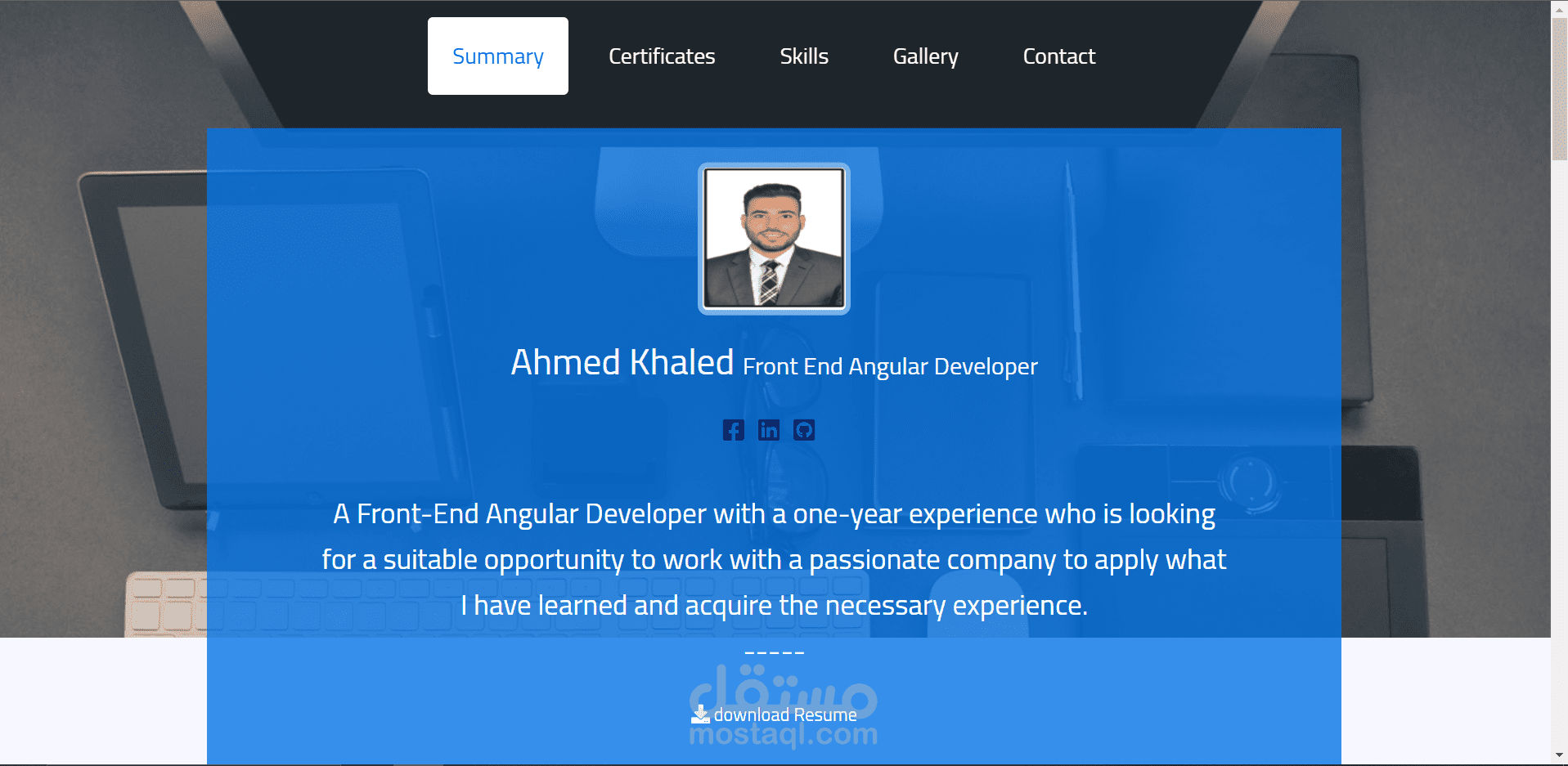Click the summary paragraph about Angular experience
This screenshot has width=1568, height=766.
tap(774, 560)
